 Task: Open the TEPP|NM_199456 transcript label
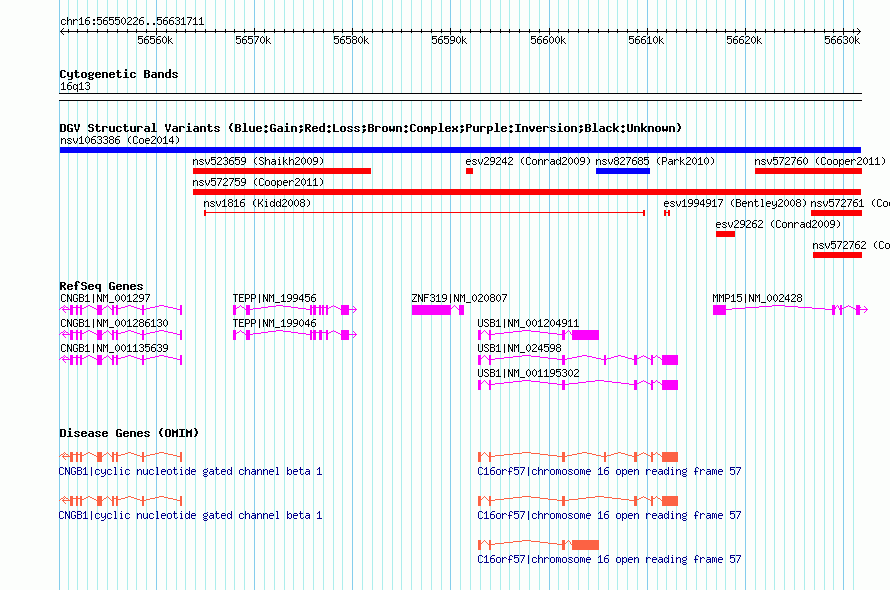(274, 298)
